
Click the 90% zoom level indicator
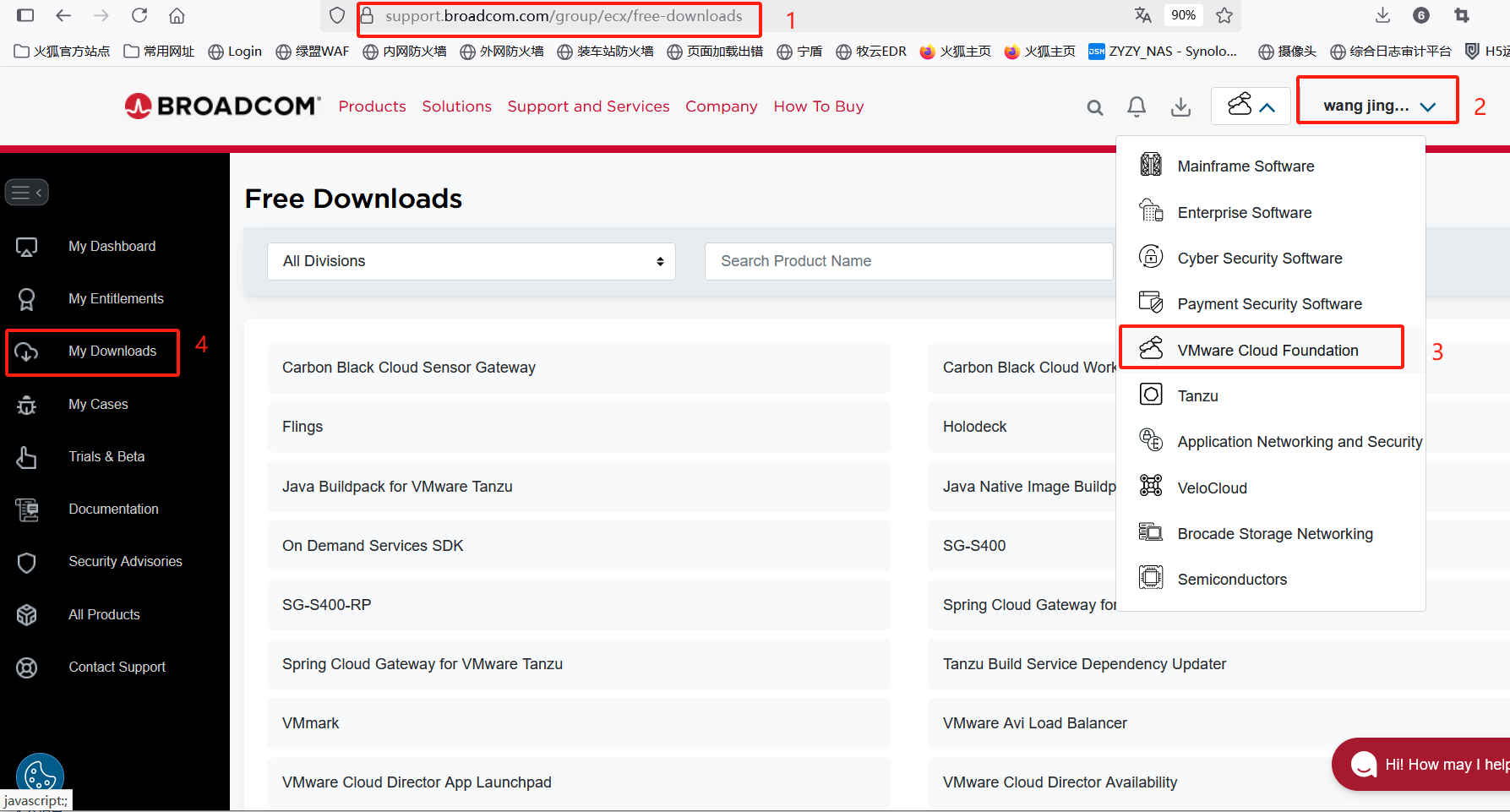pyautogui.click(x=1183, y=15)
